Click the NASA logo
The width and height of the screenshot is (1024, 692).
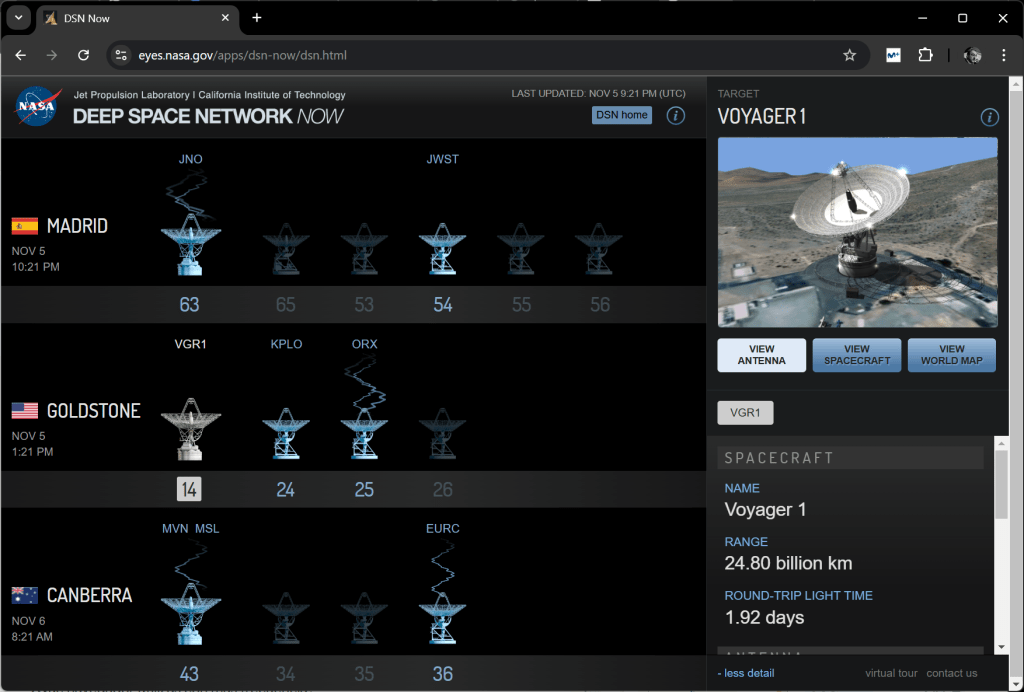click(38, 106)
